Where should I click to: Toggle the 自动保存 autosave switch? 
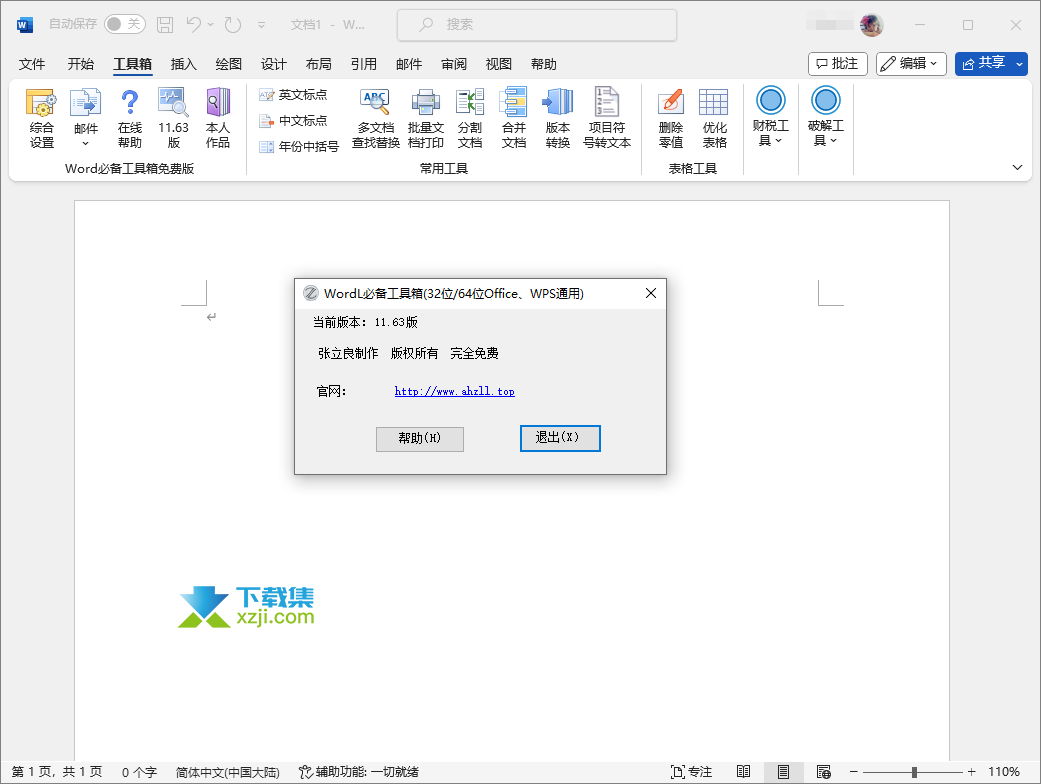125,25
